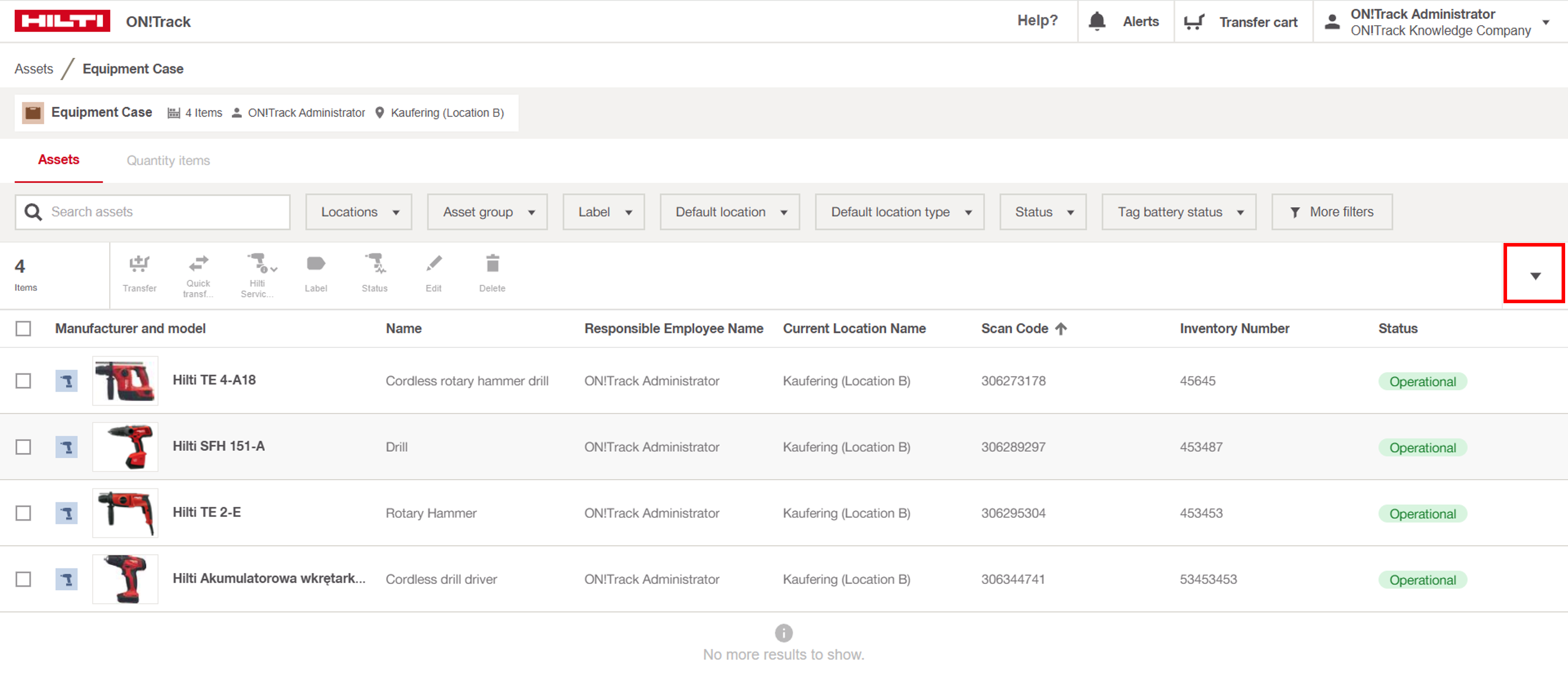
Task: Open the Default location type dropdown
Action: click(899, 212)
